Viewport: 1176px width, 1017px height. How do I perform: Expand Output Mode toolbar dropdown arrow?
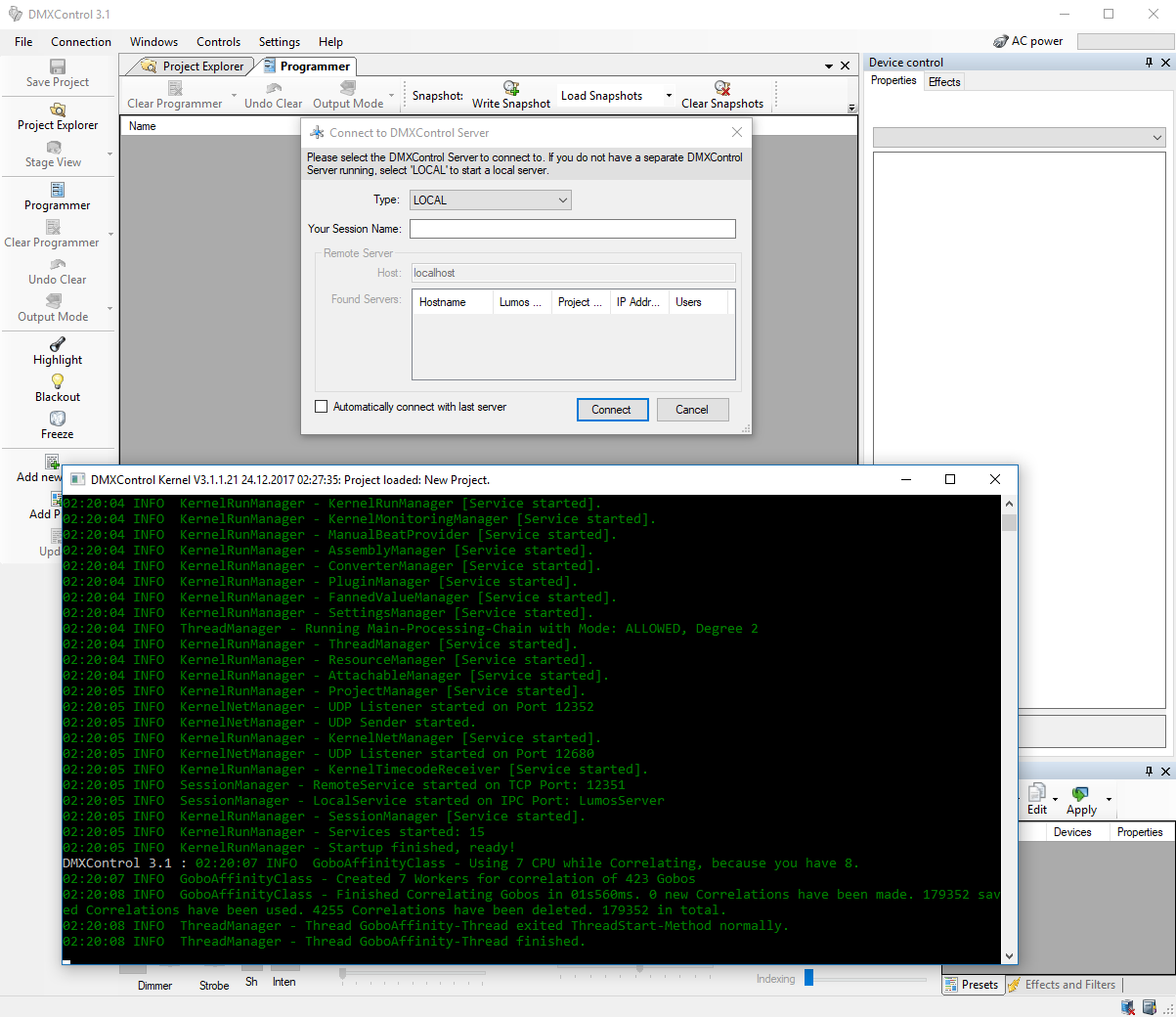click(391, 96)
